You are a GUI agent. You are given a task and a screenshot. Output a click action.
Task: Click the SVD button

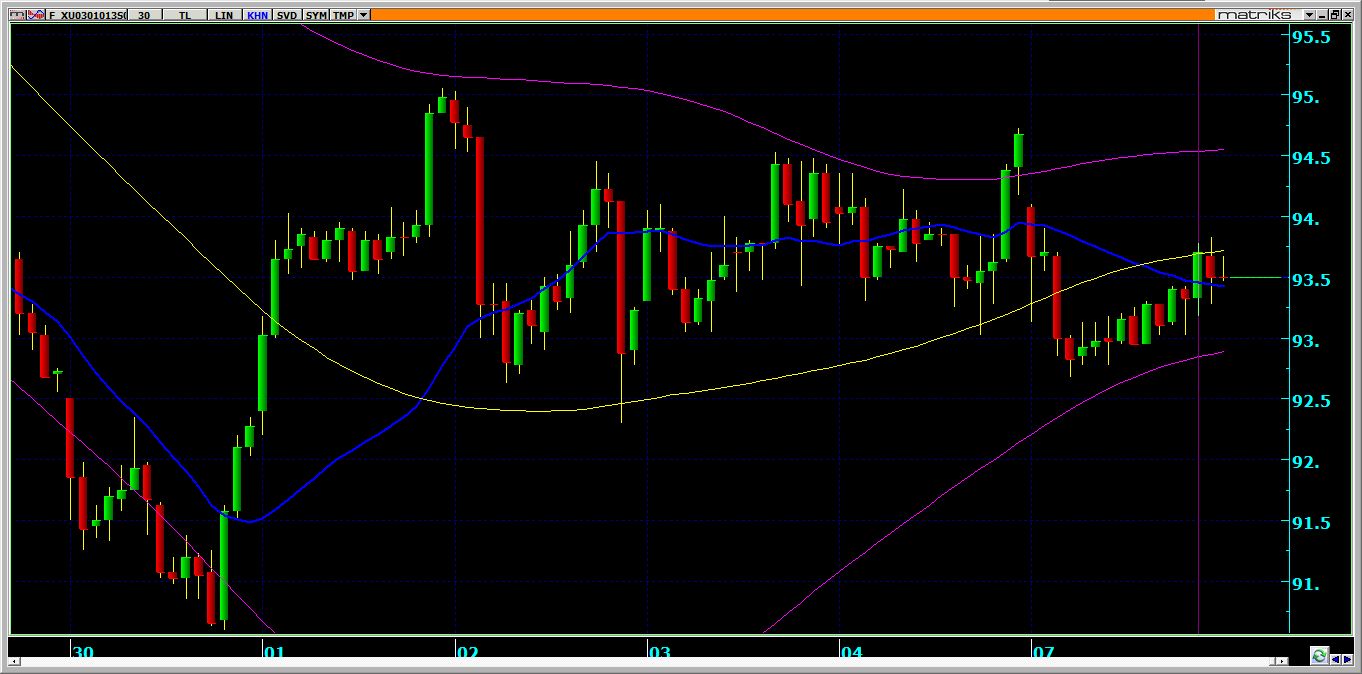pos(287,15)
